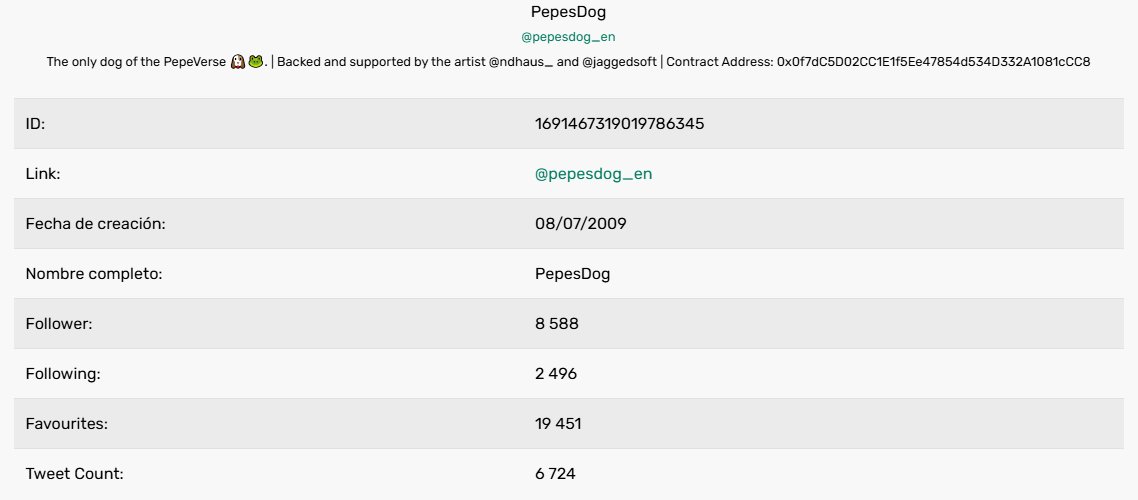Click the 'Tweet Count:' label

(75, 474)
